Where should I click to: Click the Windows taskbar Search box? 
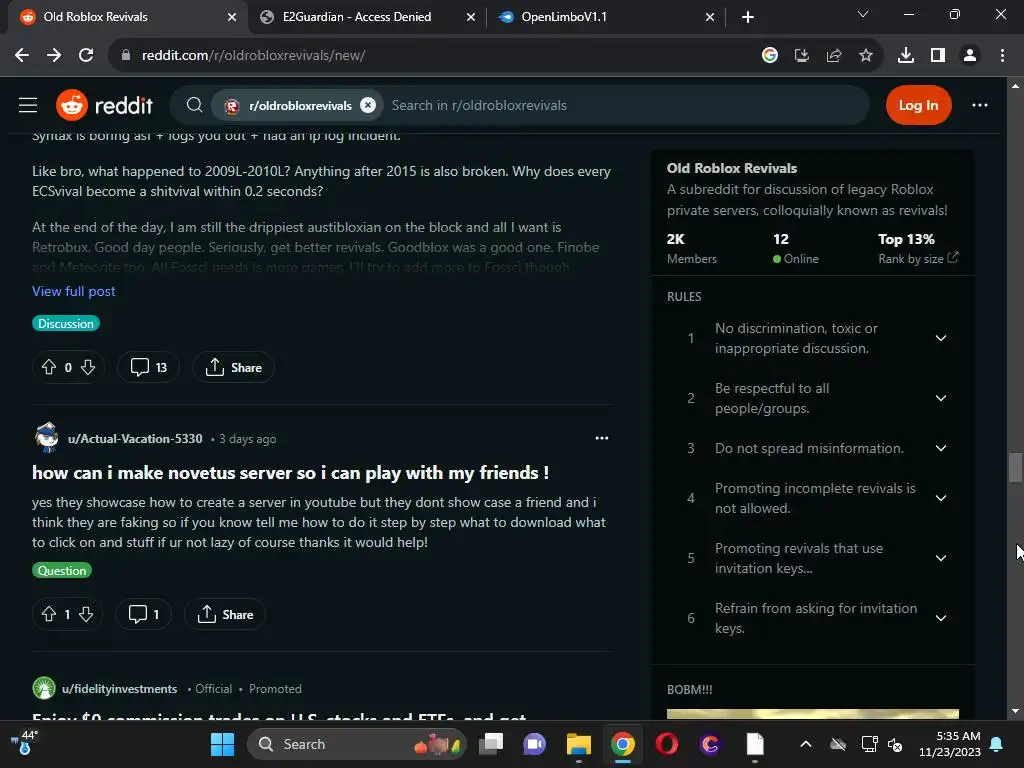(x=357, y=744)
